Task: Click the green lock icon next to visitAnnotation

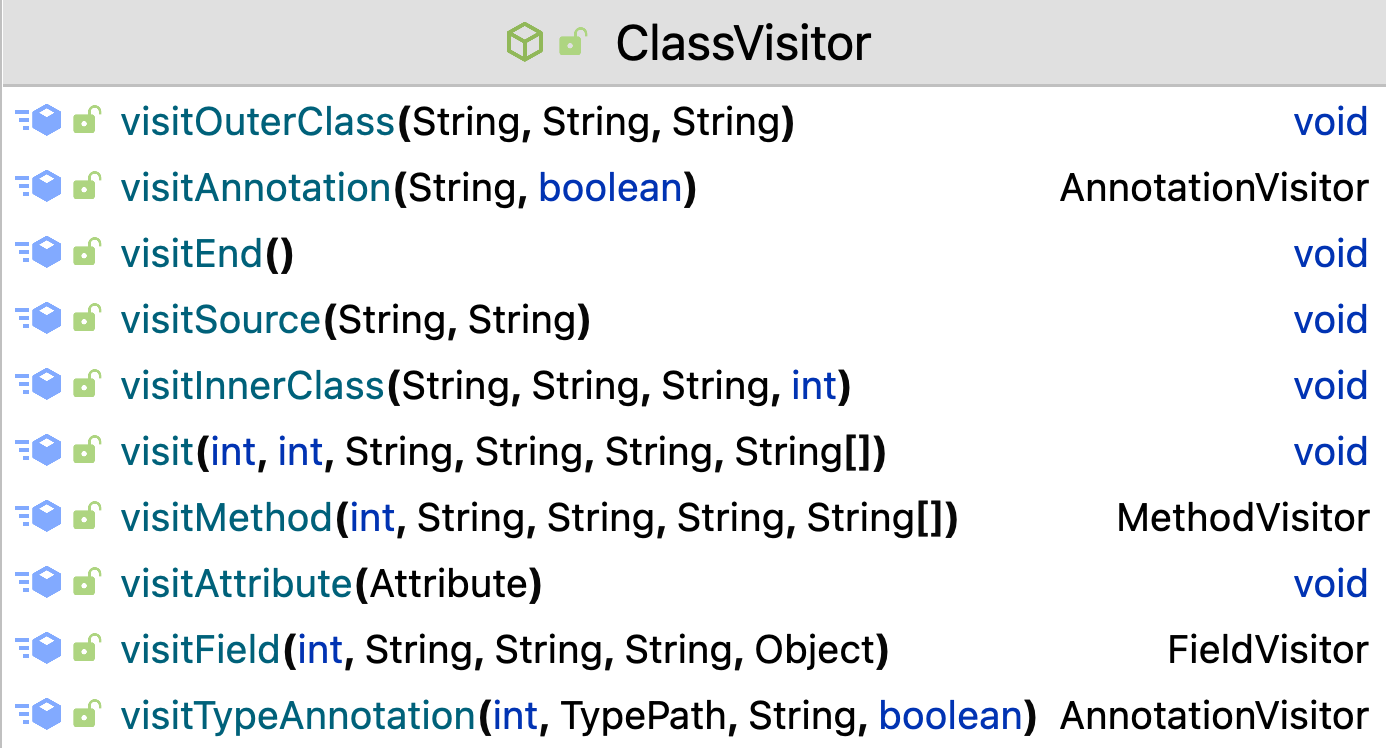Action: point(87,188)
